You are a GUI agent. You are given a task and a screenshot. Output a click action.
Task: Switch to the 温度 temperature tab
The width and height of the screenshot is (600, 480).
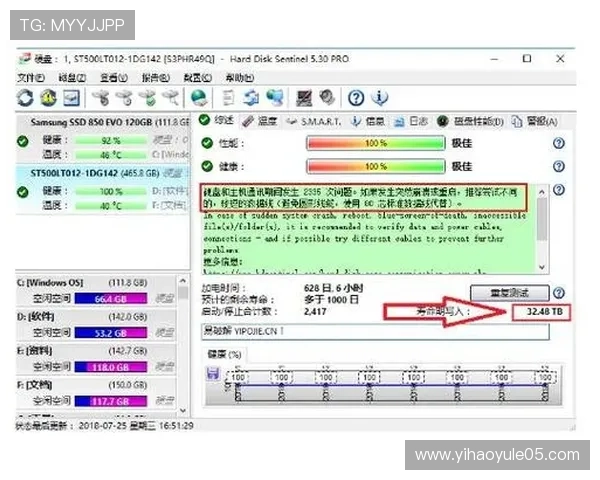259,121
